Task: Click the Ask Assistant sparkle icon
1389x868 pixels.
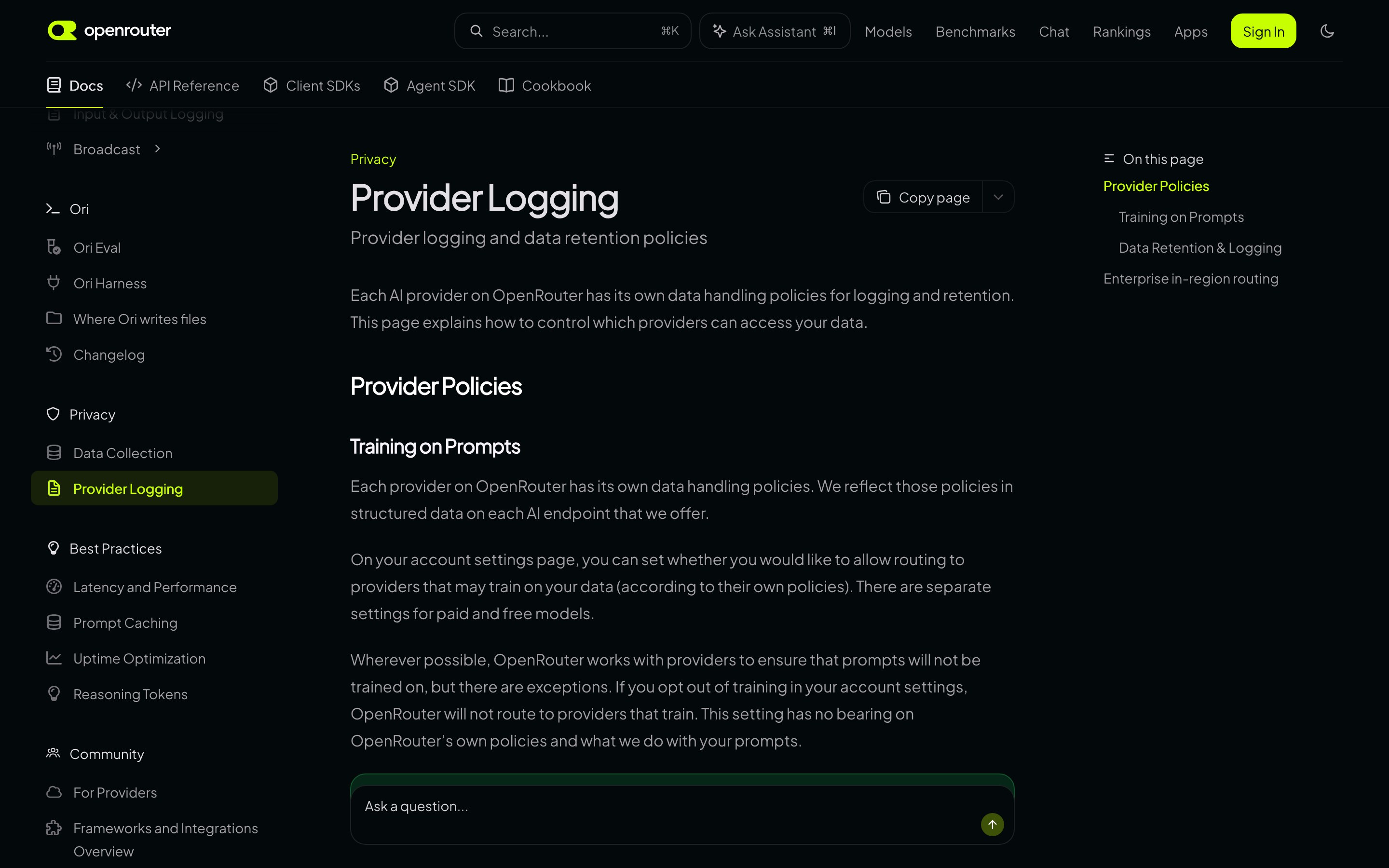Action: pos(719,31)
